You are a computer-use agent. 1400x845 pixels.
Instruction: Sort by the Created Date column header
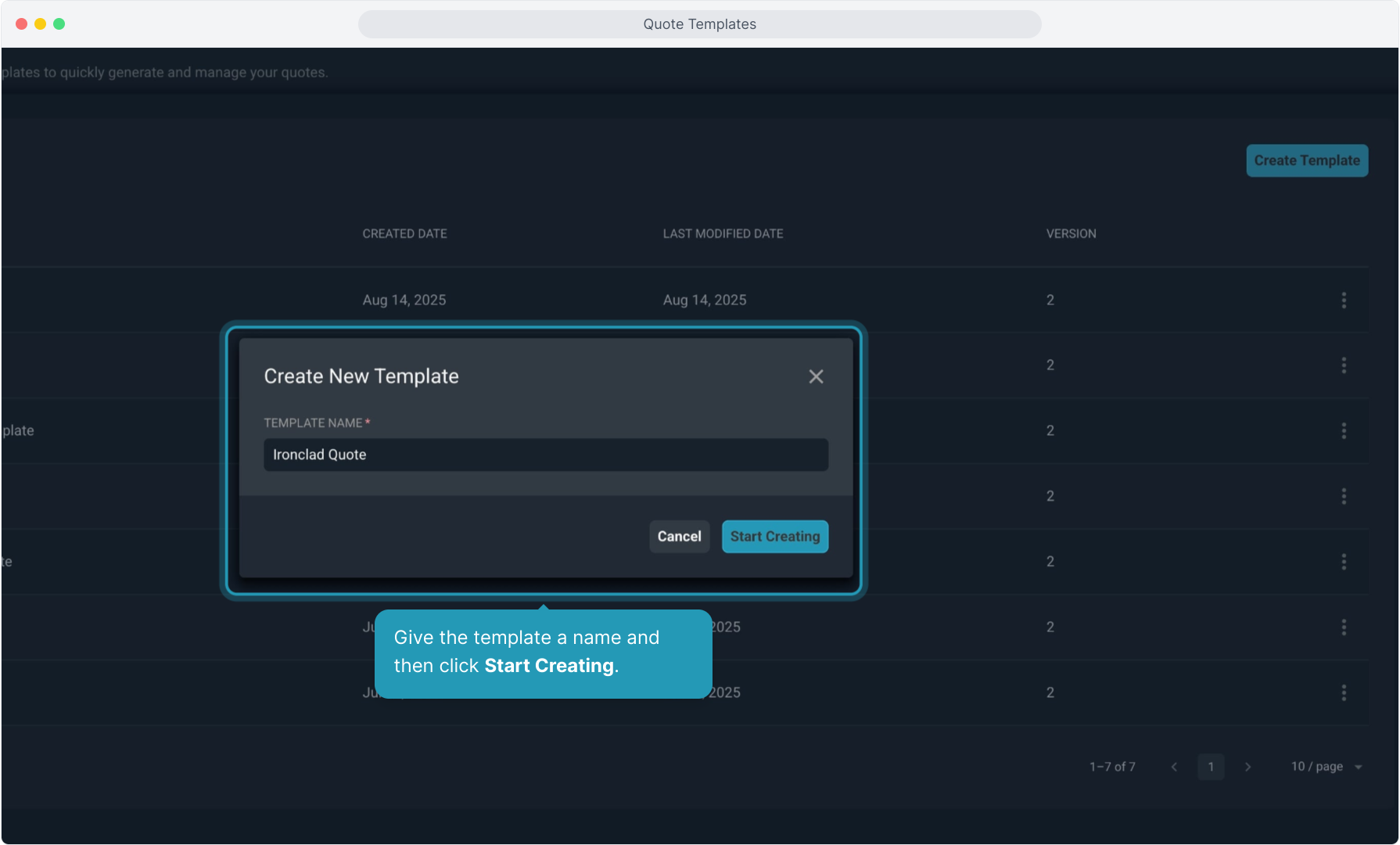click(x=404, y=234)
